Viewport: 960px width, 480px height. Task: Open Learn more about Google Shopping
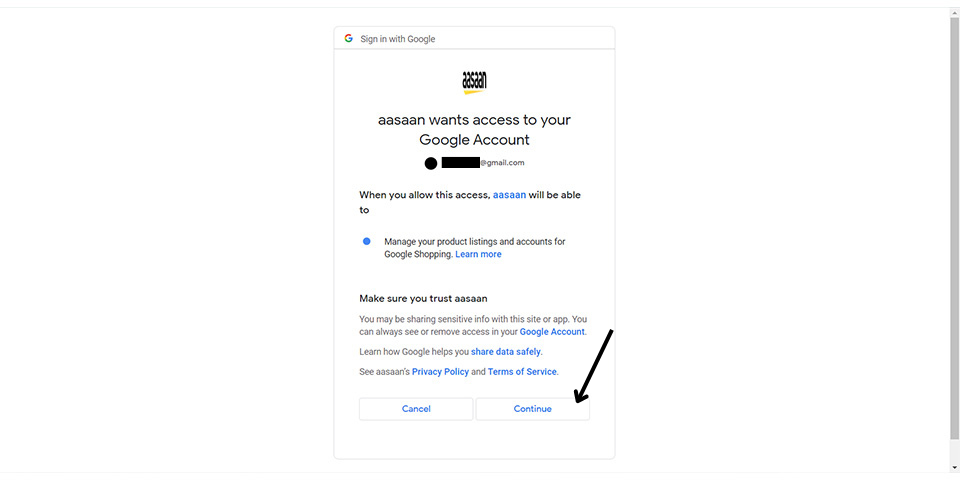click(x=478, y=254)
